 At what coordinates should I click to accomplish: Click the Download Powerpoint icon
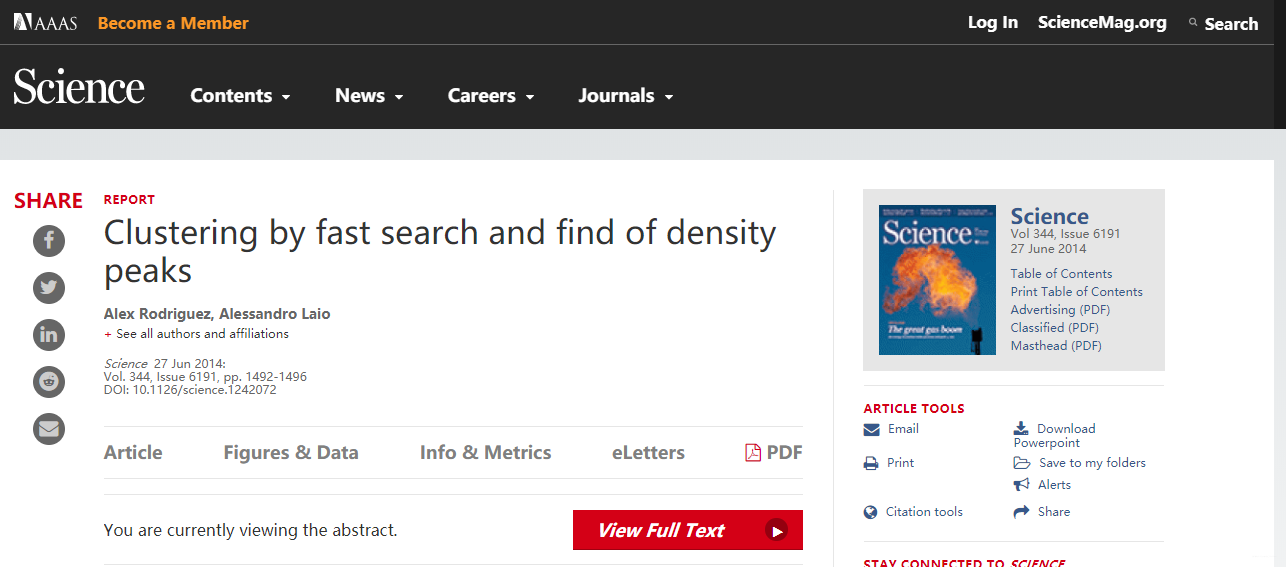click(1021, 428)
